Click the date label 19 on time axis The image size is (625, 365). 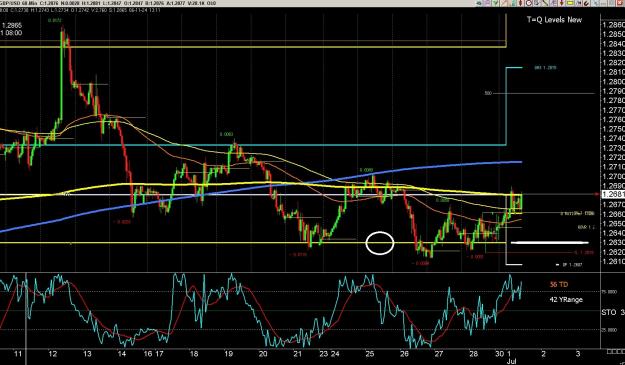point(228,353)
